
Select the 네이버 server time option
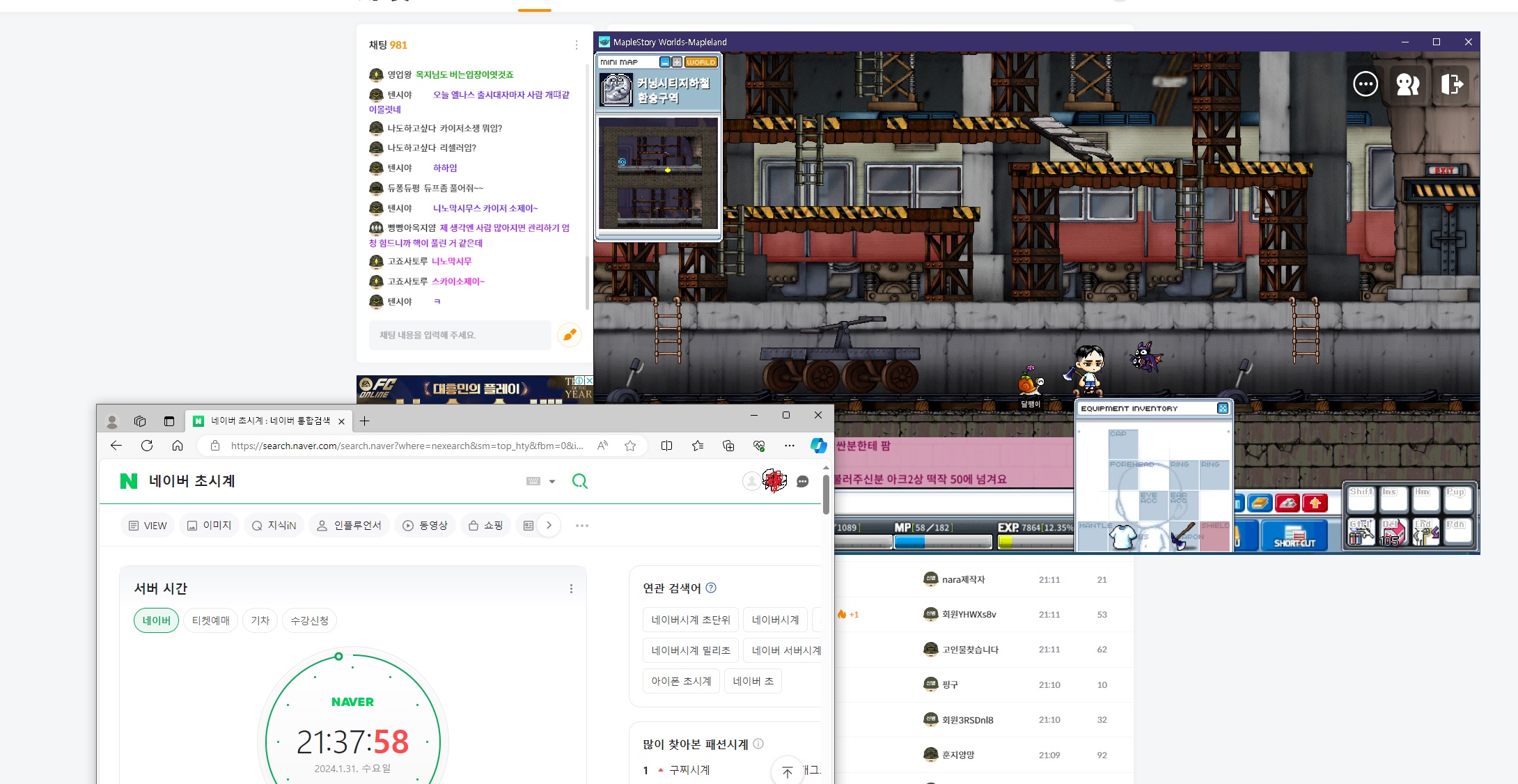coord(156,620)
